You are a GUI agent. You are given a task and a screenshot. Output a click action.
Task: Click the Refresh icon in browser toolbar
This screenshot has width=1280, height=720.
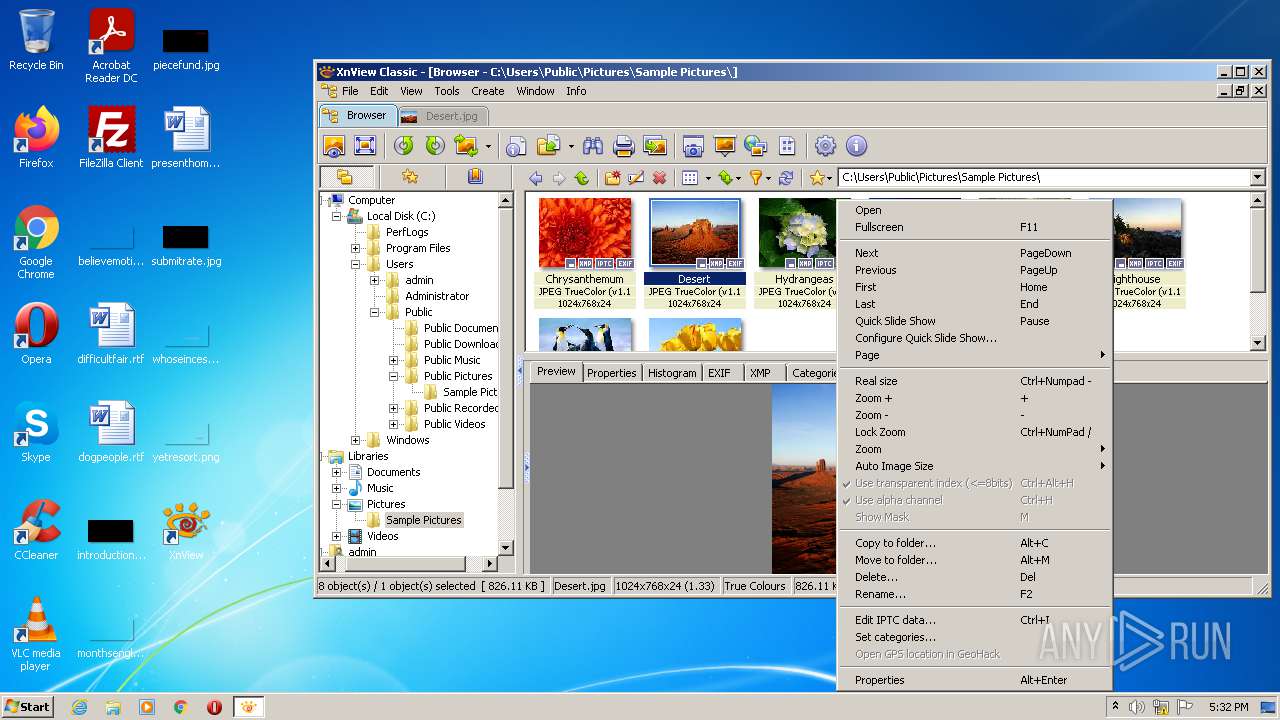pos(786,178)
